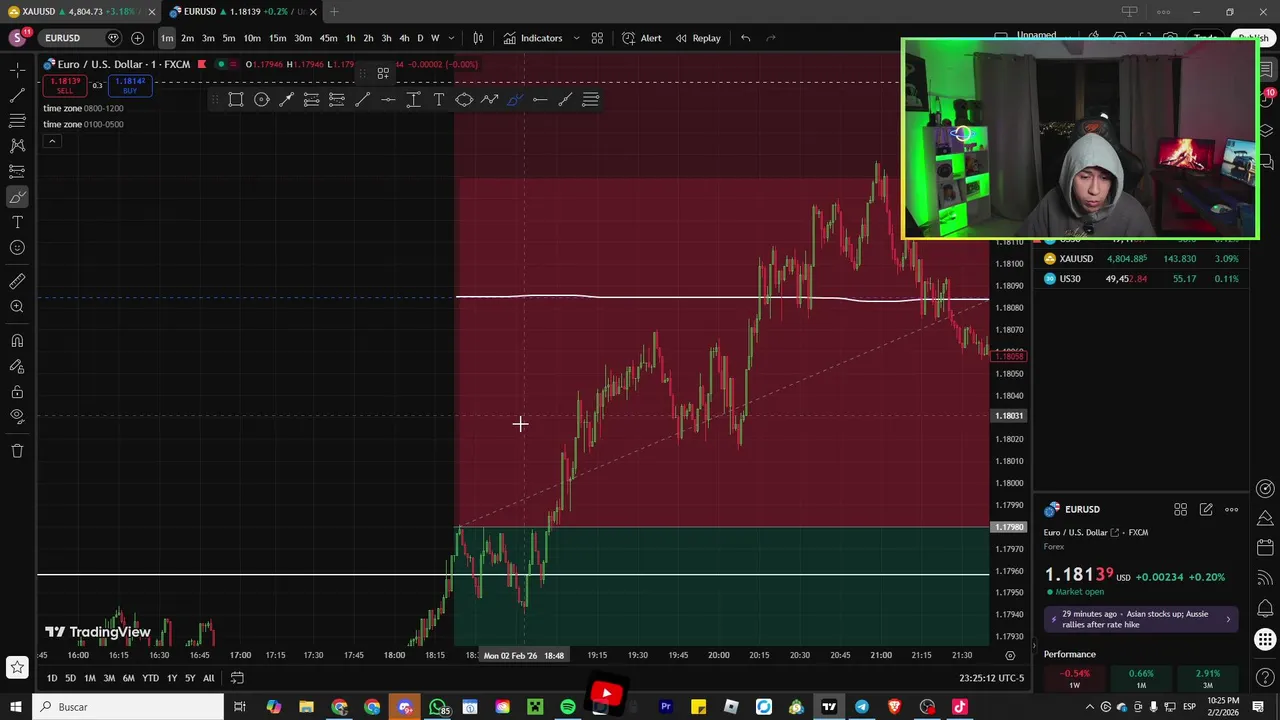Activate the zoom in tool
The height and width of the screenshot is (720, 1280).
coord(17,307)
